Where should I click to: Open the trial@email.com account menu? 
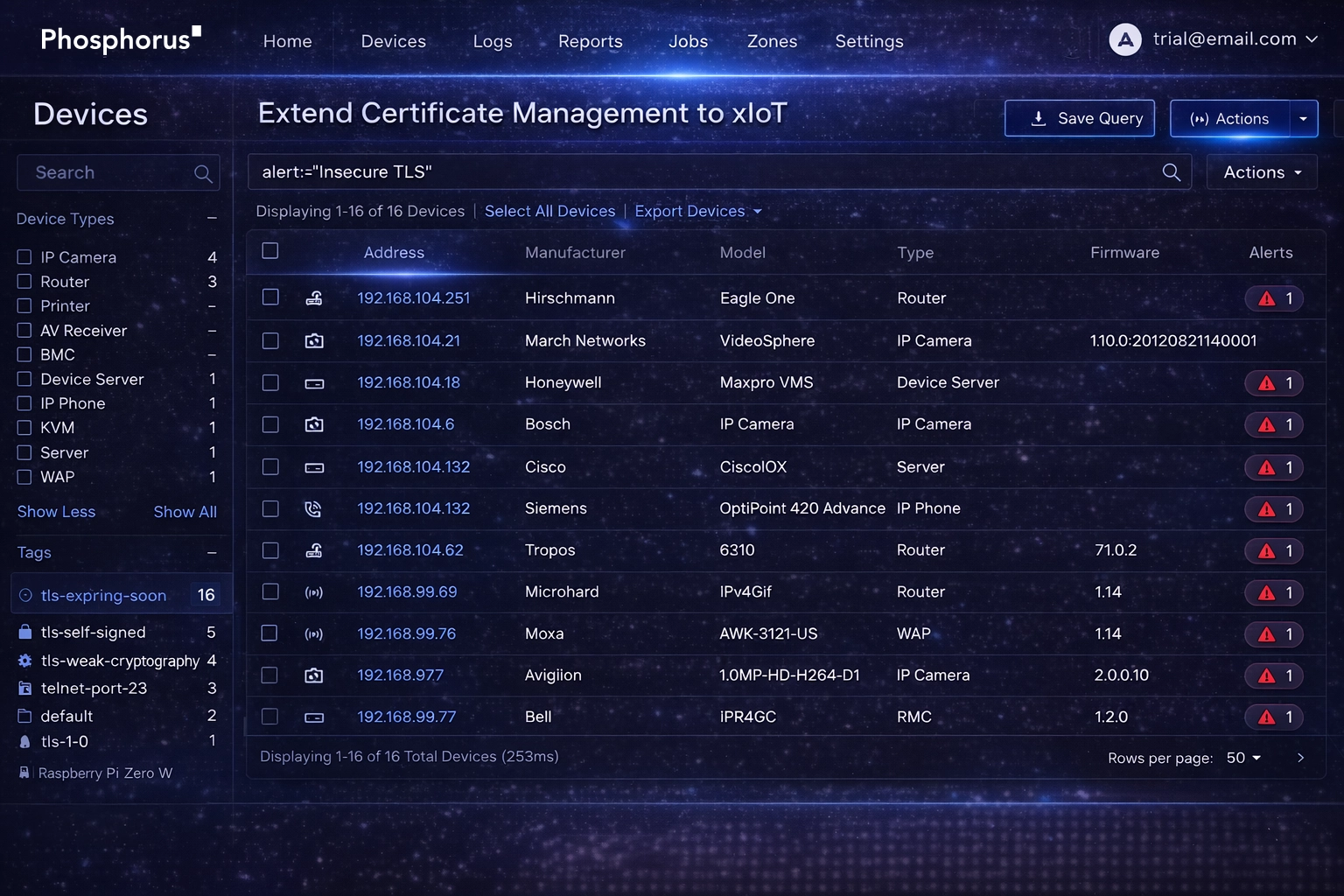pos(1216,38)
